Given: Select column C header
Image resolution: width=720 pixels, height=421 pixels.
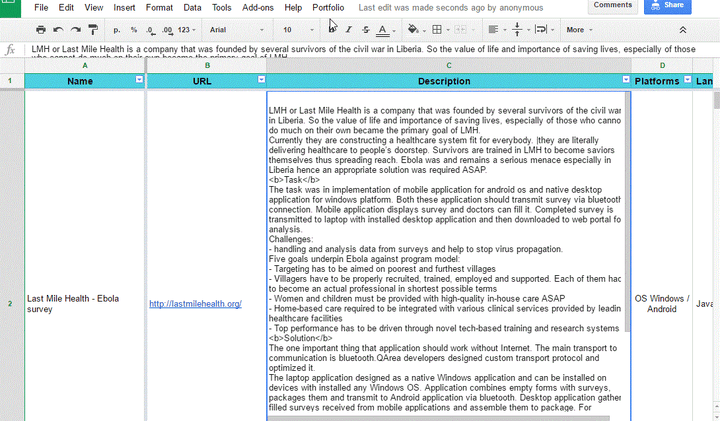Looking at the screenshot, I should tap(449, 65).
